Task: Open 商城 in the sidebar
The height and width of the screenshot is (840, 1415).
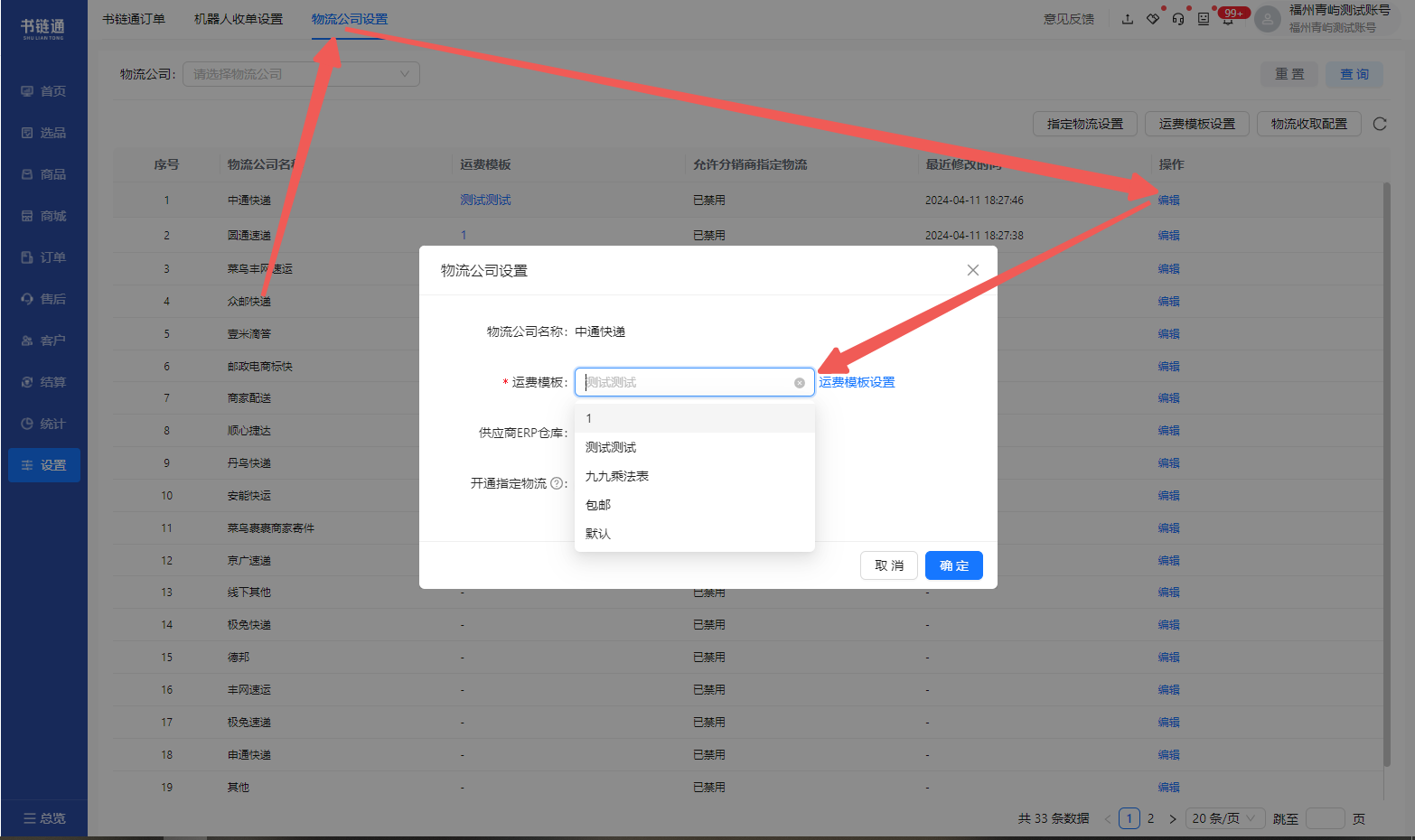Action: point(43,216)
